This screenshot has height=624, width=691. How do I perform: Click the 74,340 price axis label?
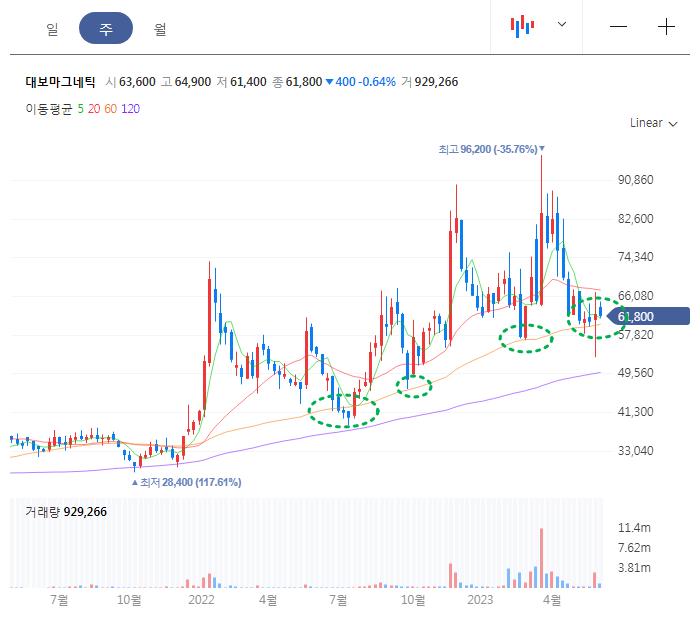tap(635, 257)
